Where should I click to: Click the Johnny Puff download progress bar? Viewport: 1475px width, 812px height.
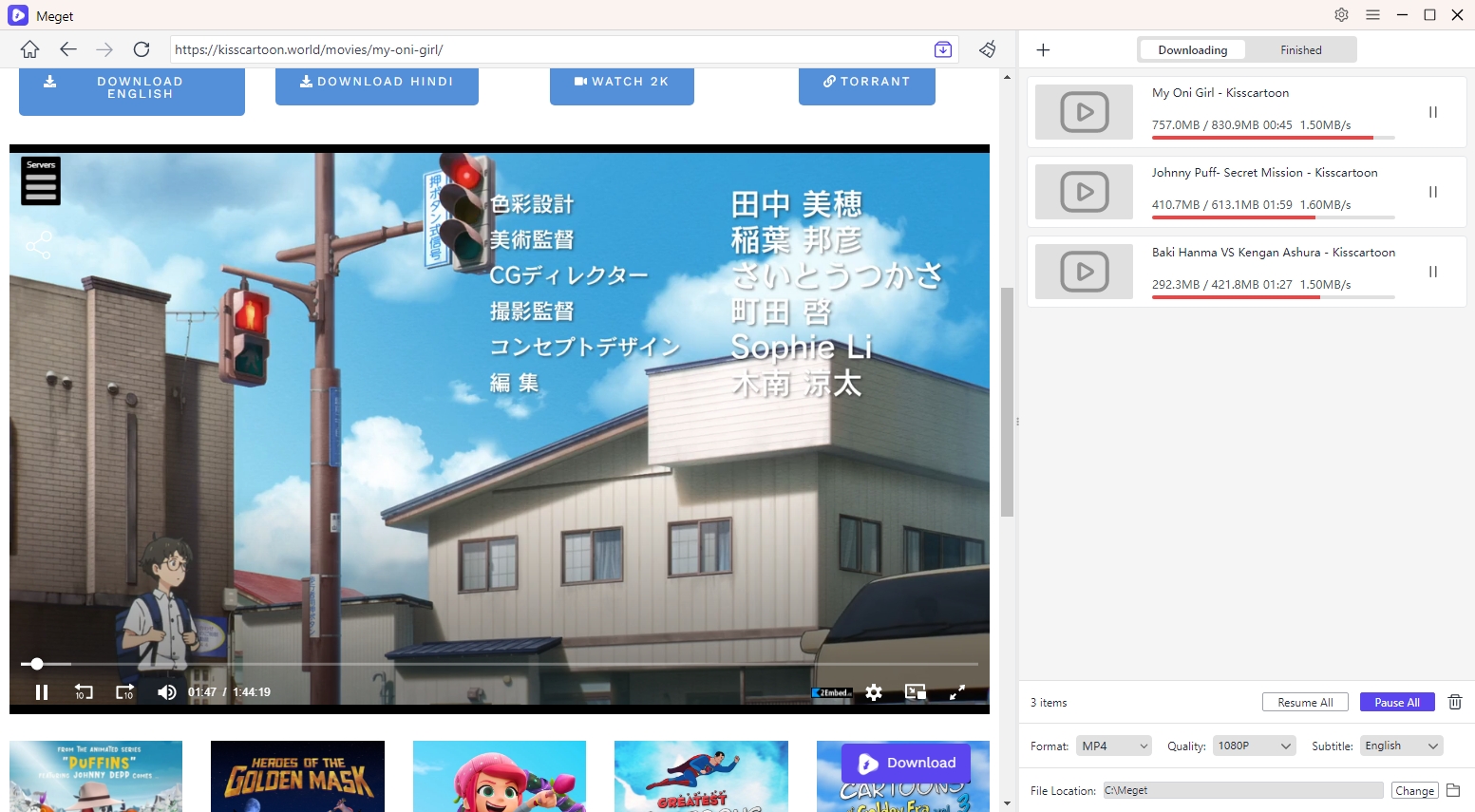click(1274, 217)
